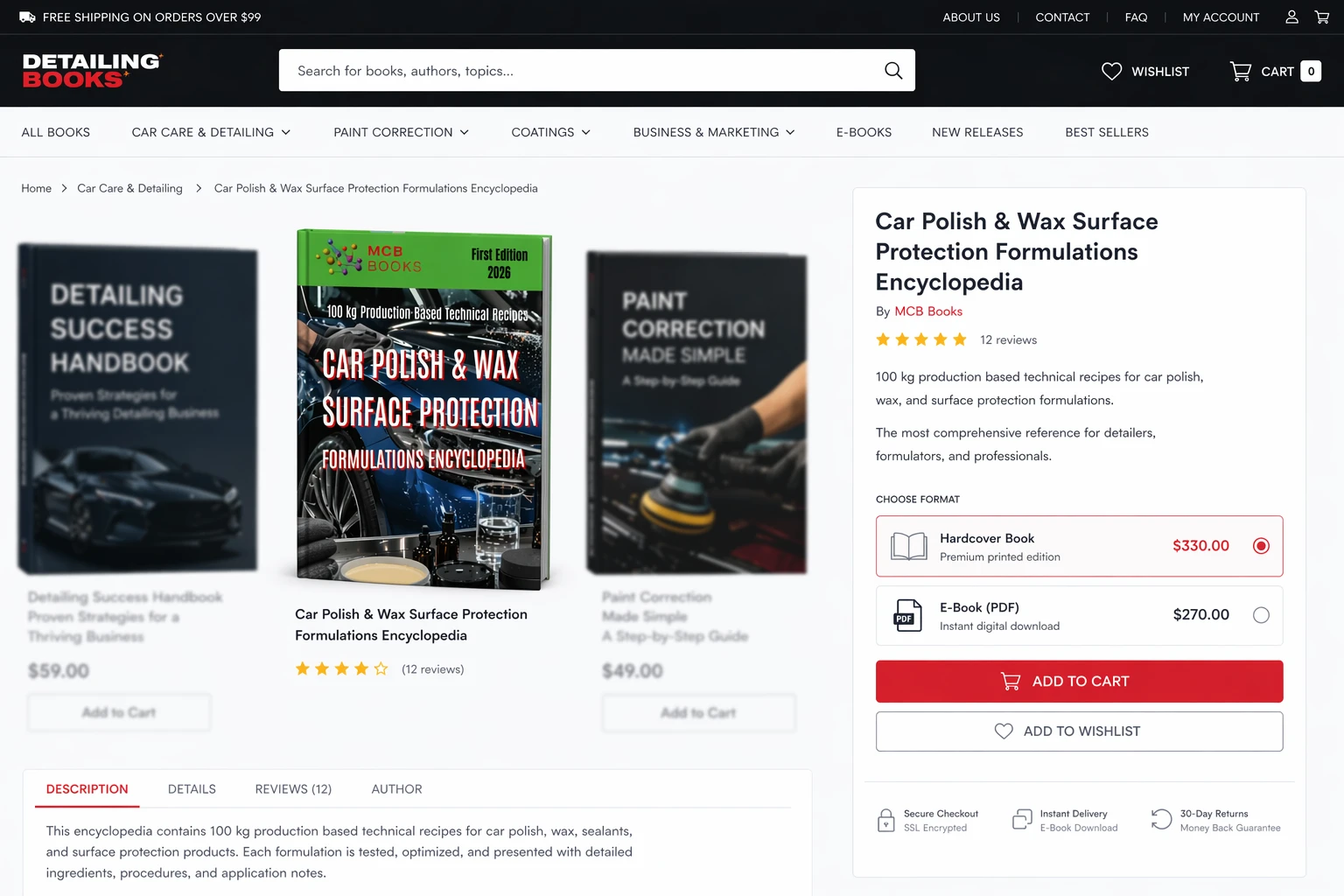Expand the Business & Marketing dropdown

[x=714, y=132]
